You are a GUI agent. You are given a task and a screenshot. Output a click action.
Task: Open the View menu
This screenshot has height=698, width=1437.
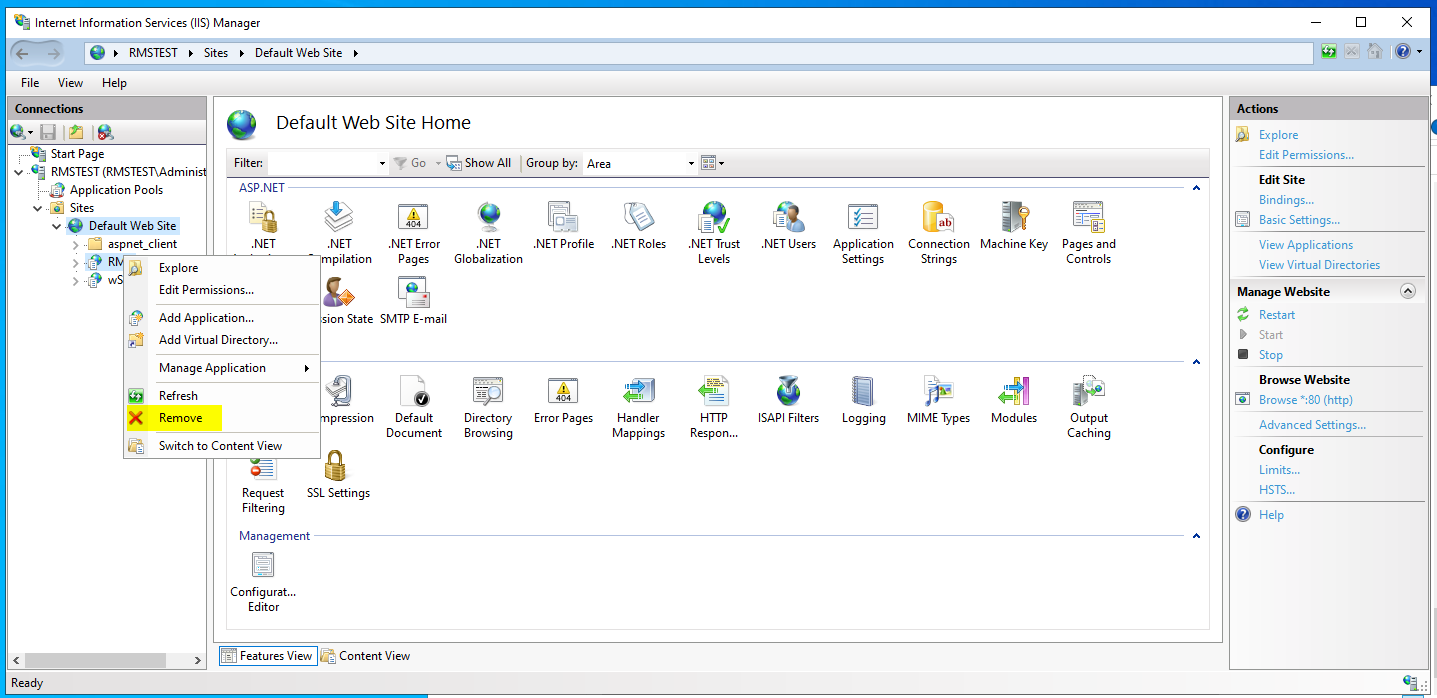tap(70, 83)
